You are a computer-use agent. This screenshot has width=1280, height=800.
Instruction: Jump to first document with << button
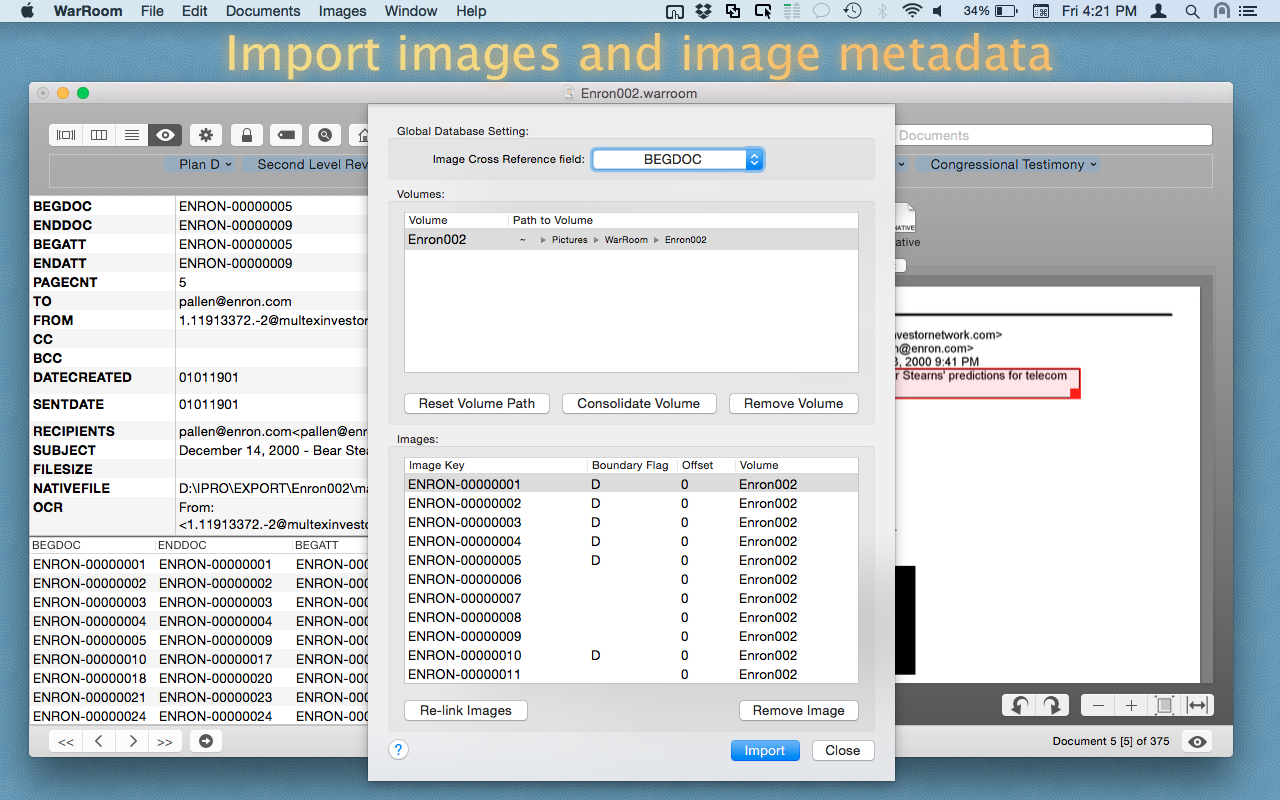[66, 741]
